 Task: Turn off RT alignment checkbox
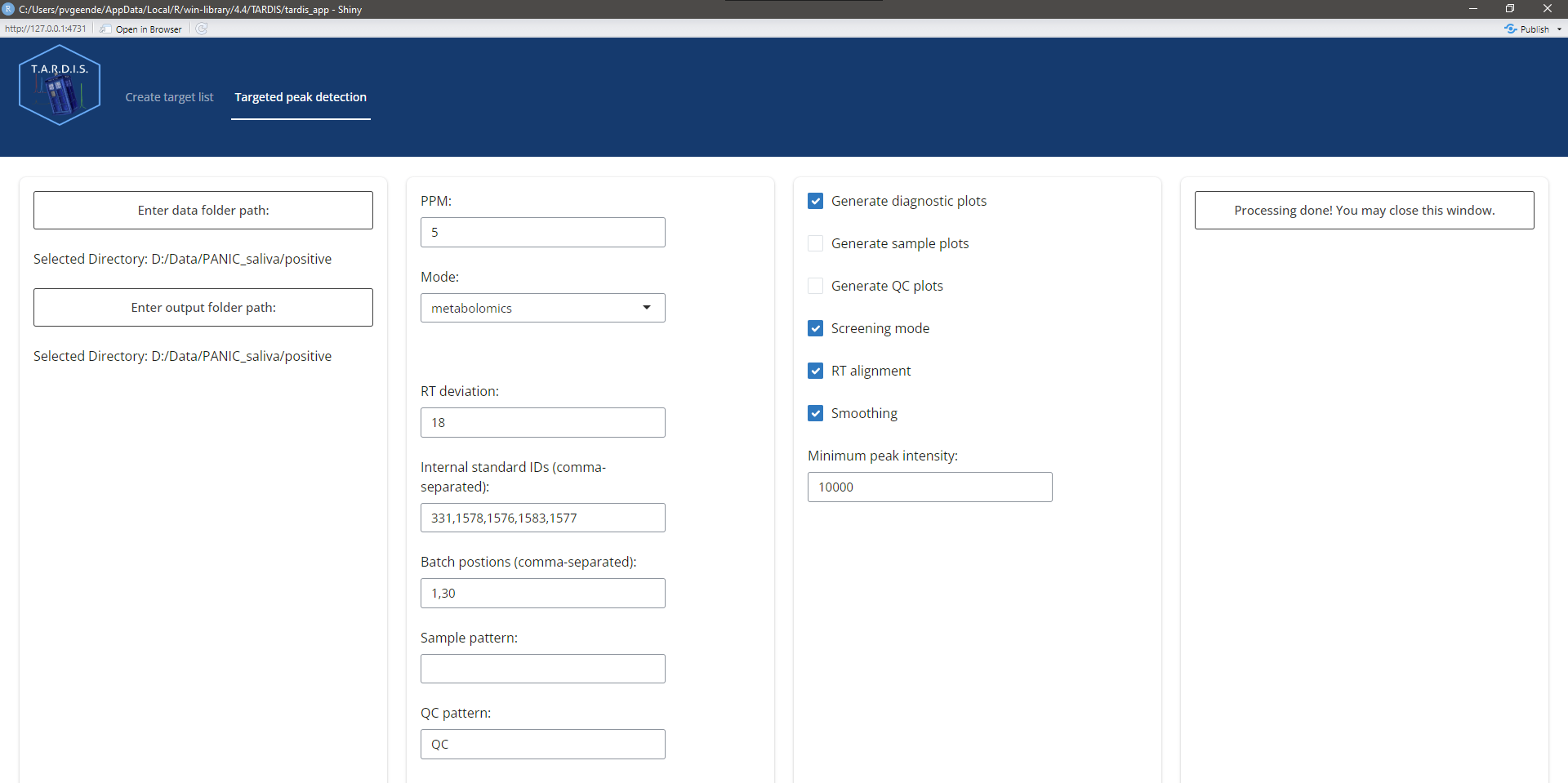[x=815, y=371]
